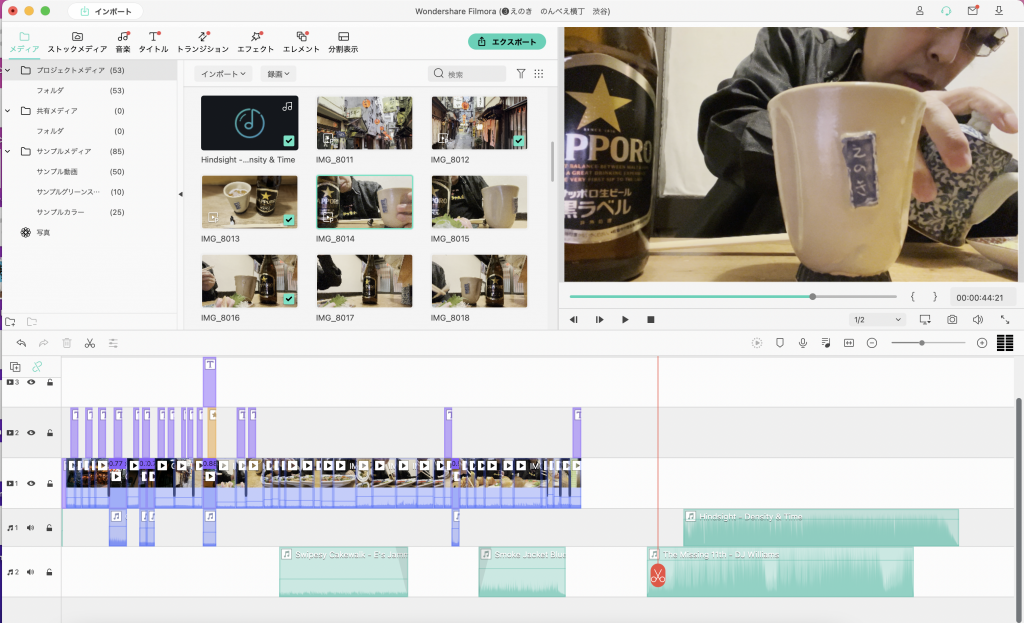This screenshot has width=1024, height=623.
Task: Open 写真 in the sidebar
Action: [x=43, y=232]
